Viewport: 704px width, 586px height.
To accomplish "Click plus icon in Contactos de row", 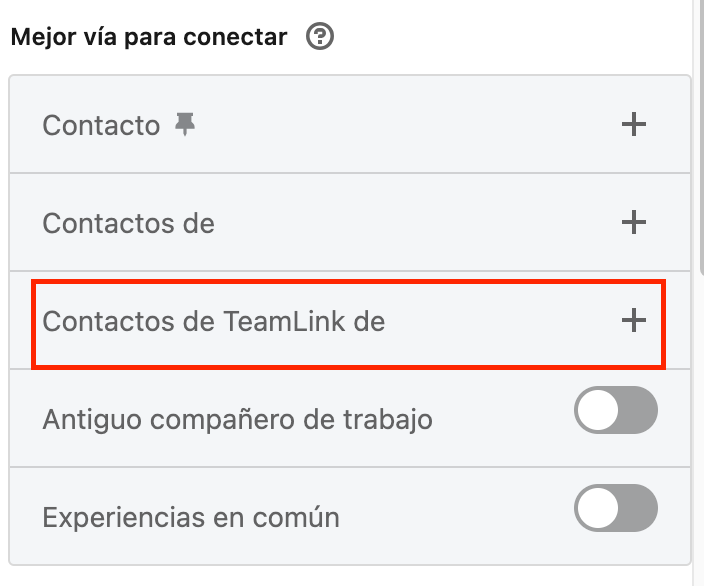I will 634,222.
